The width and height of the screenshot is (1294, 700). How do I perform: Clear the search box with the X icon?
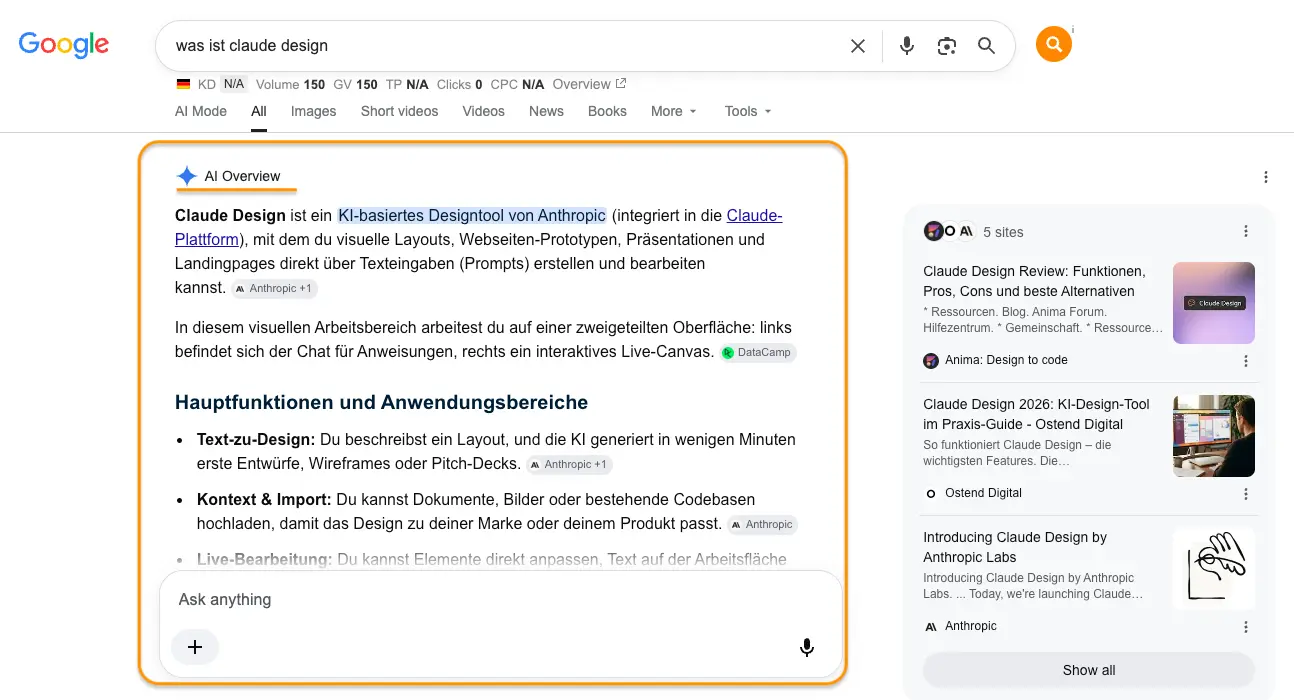[857, 46]
